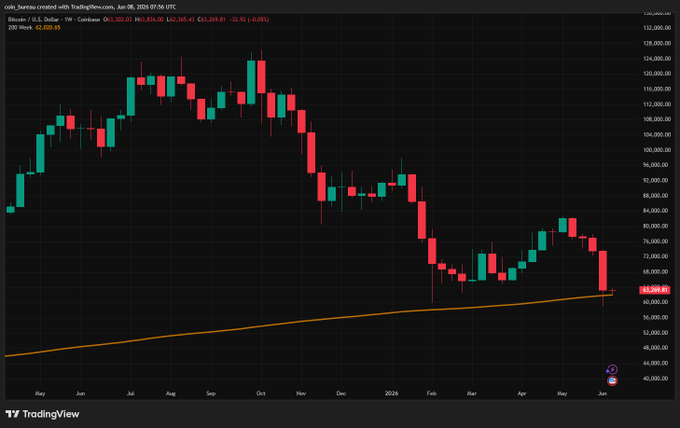Click the 100,000.00 price axis label
680x428 pixels.
(657, 150)
